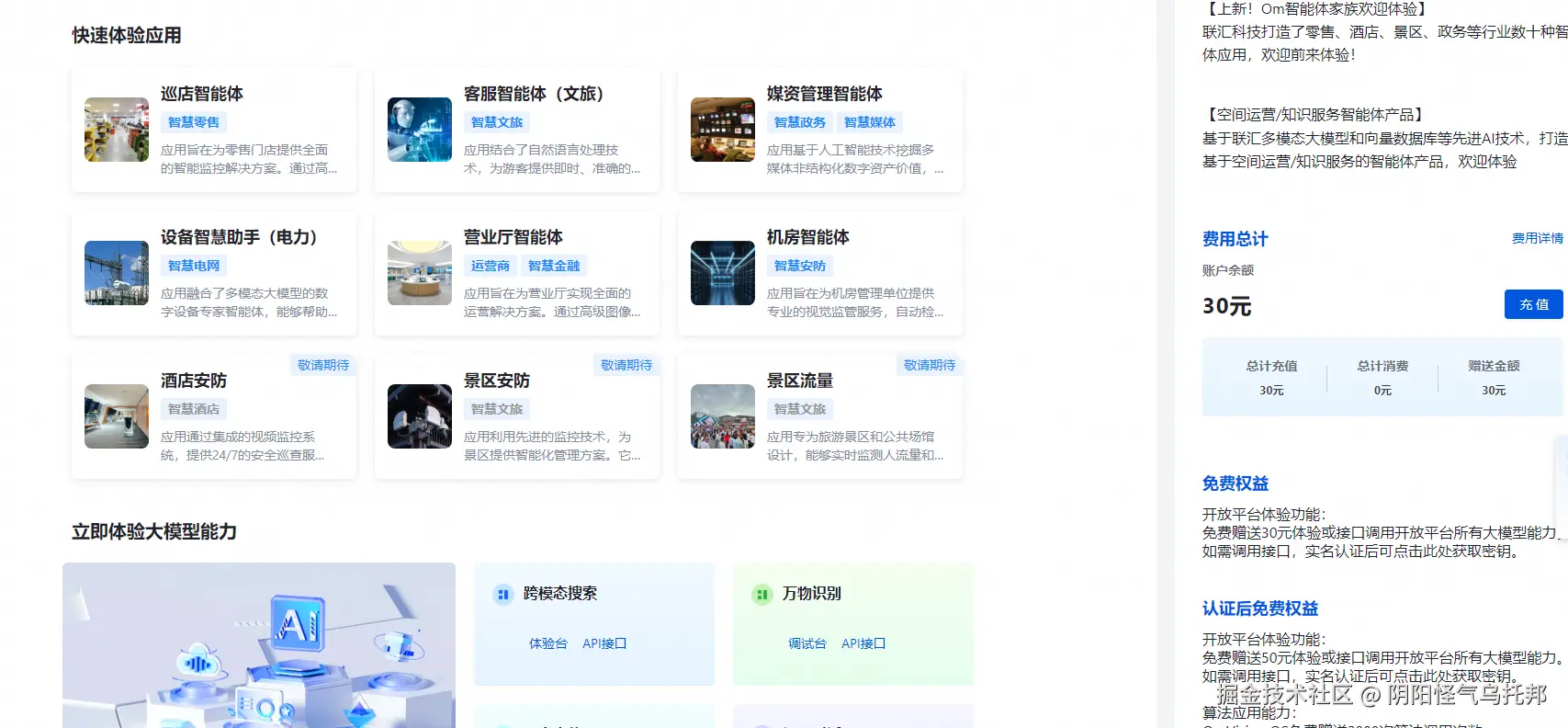
Task: Select the 智慧酒店 tag
Action: 194,409
